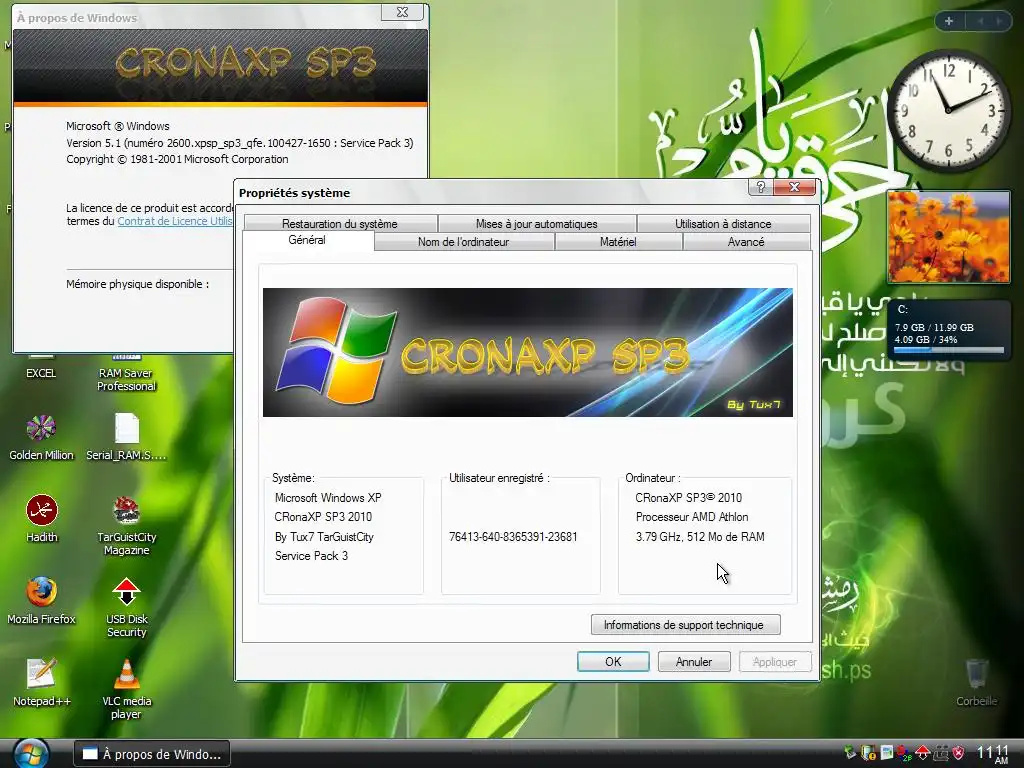Screen dimensions: 1024x768
Task: Click the RAM Saver 2B tray icon
Action: pos(904,754)
